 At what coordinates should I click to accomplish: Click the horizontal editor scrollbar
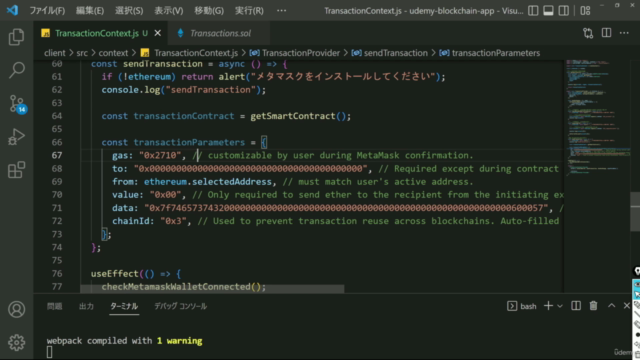[x=212, y=289]
